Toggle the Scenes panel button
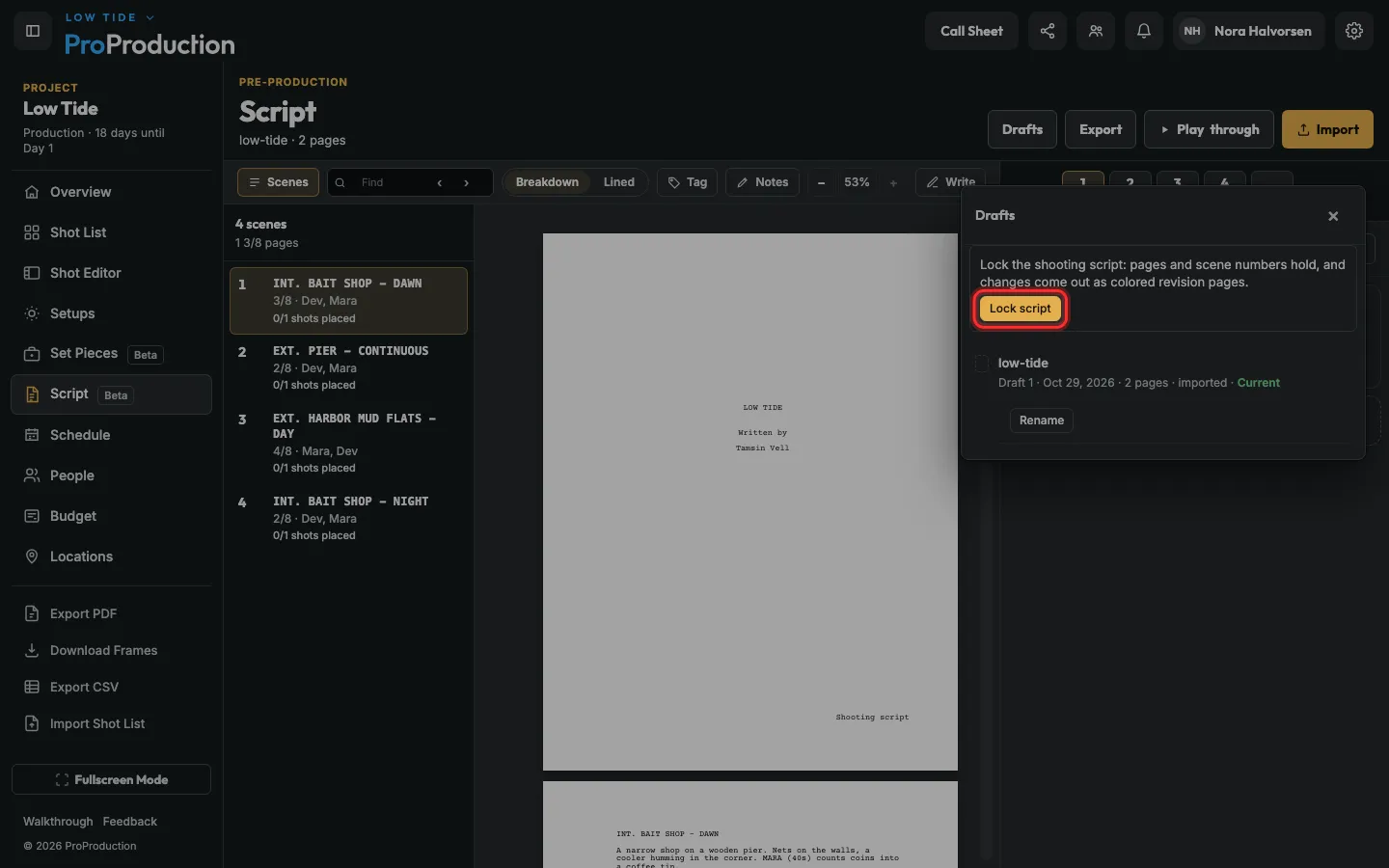This screenshot has width=1389, height=868. click(x=278, y=182)
